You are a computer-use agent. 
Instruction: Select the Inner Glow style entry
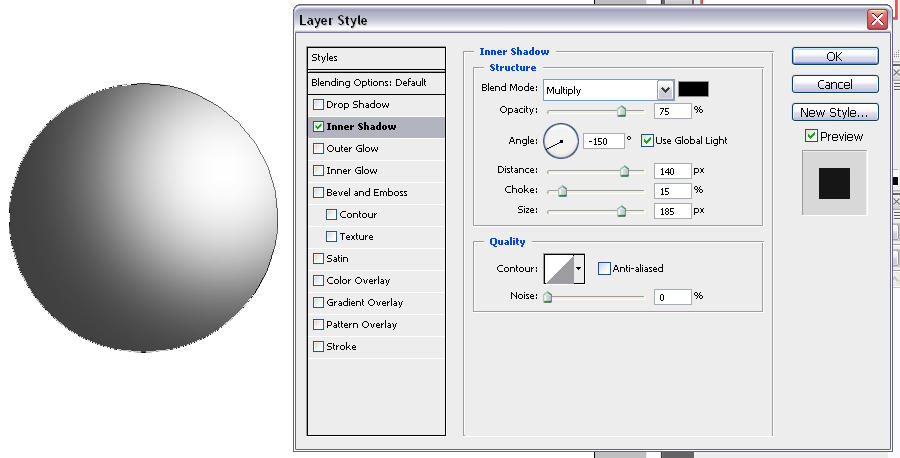coord(376,170)
